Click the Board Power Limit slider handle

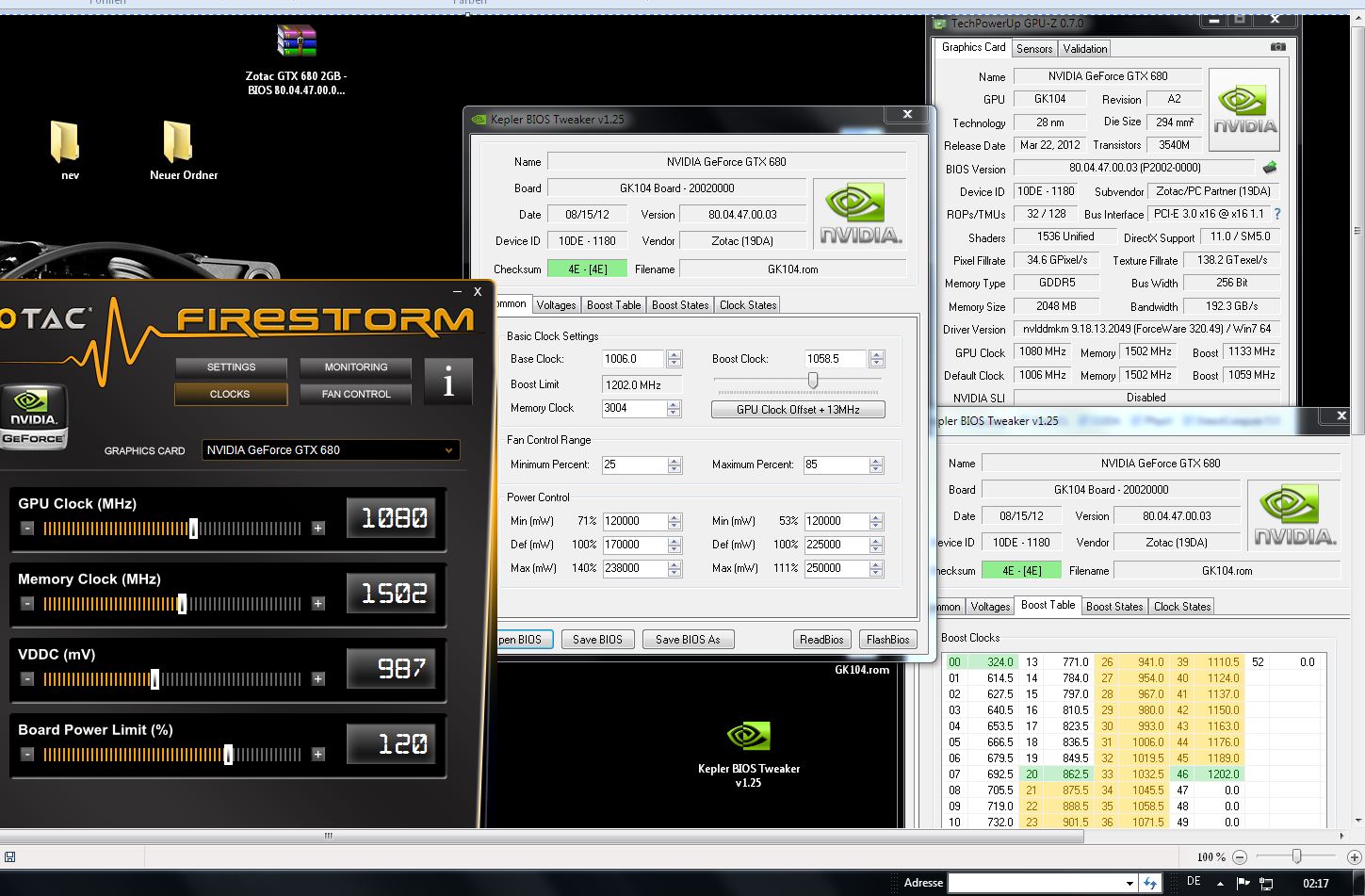228,755
